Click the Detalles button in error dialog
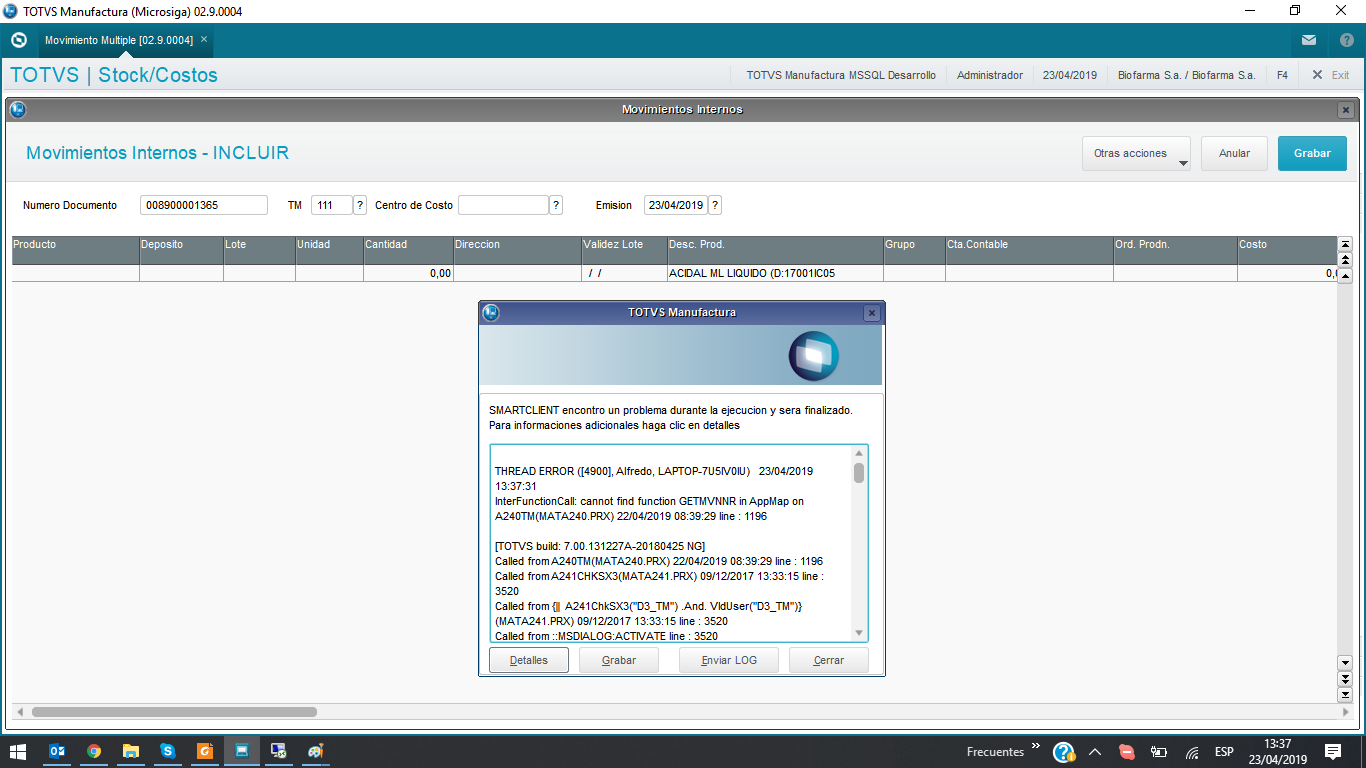1366x768 pixels. [x=529, y=660]
